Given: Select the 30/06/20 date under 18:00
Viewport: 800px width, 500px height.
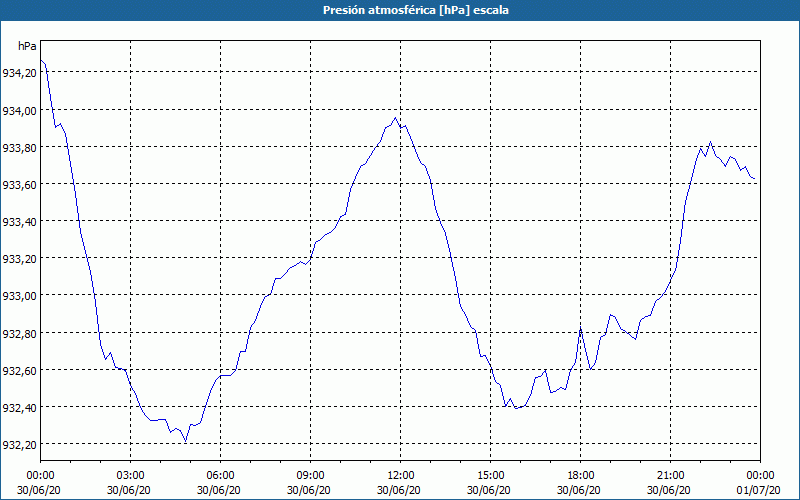Looking at the screenshot, I should 581,490.
